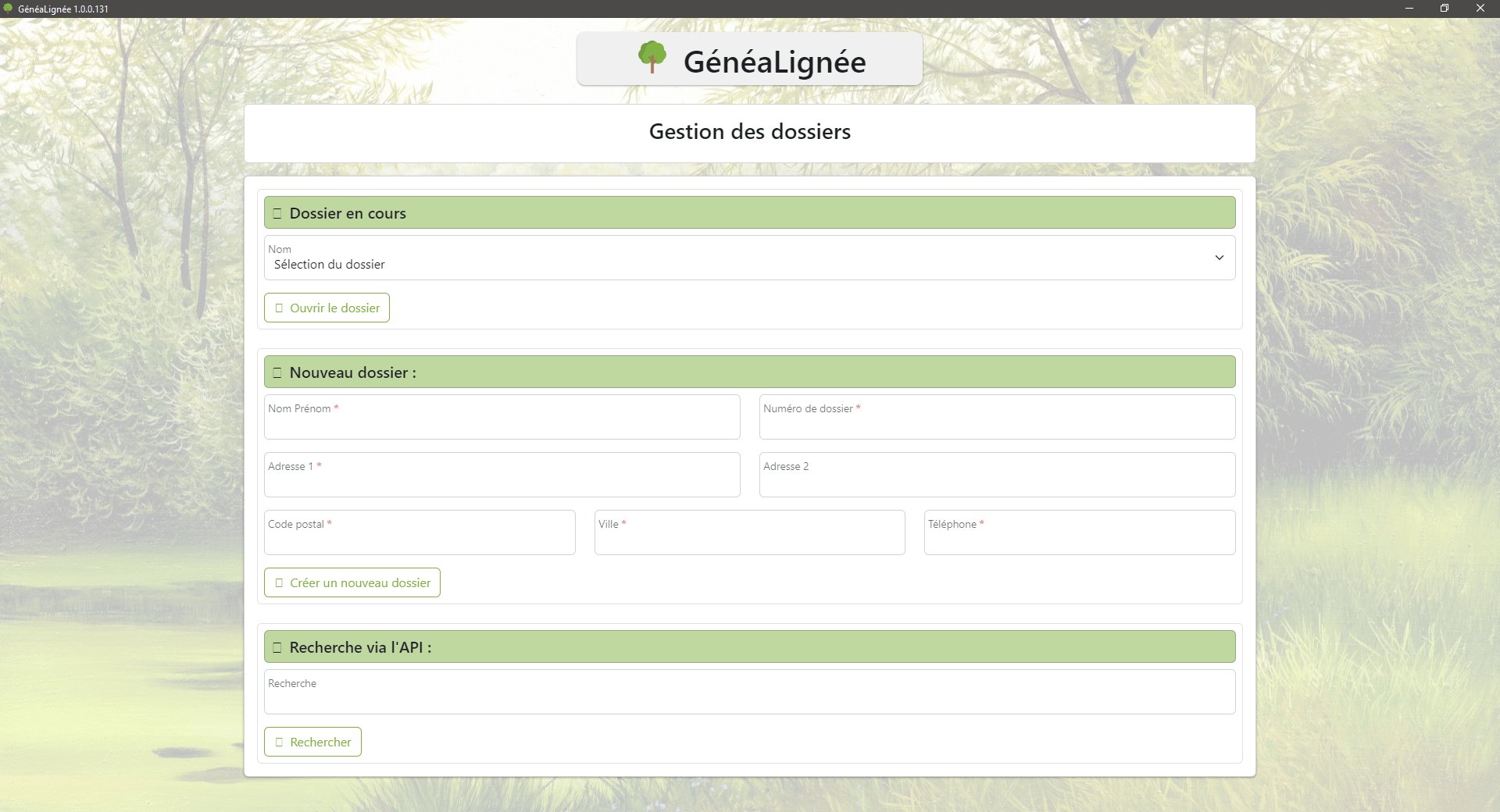Click the icon in Dossier en cours header
Viewport: 1500px width, 812px height.
277,213
